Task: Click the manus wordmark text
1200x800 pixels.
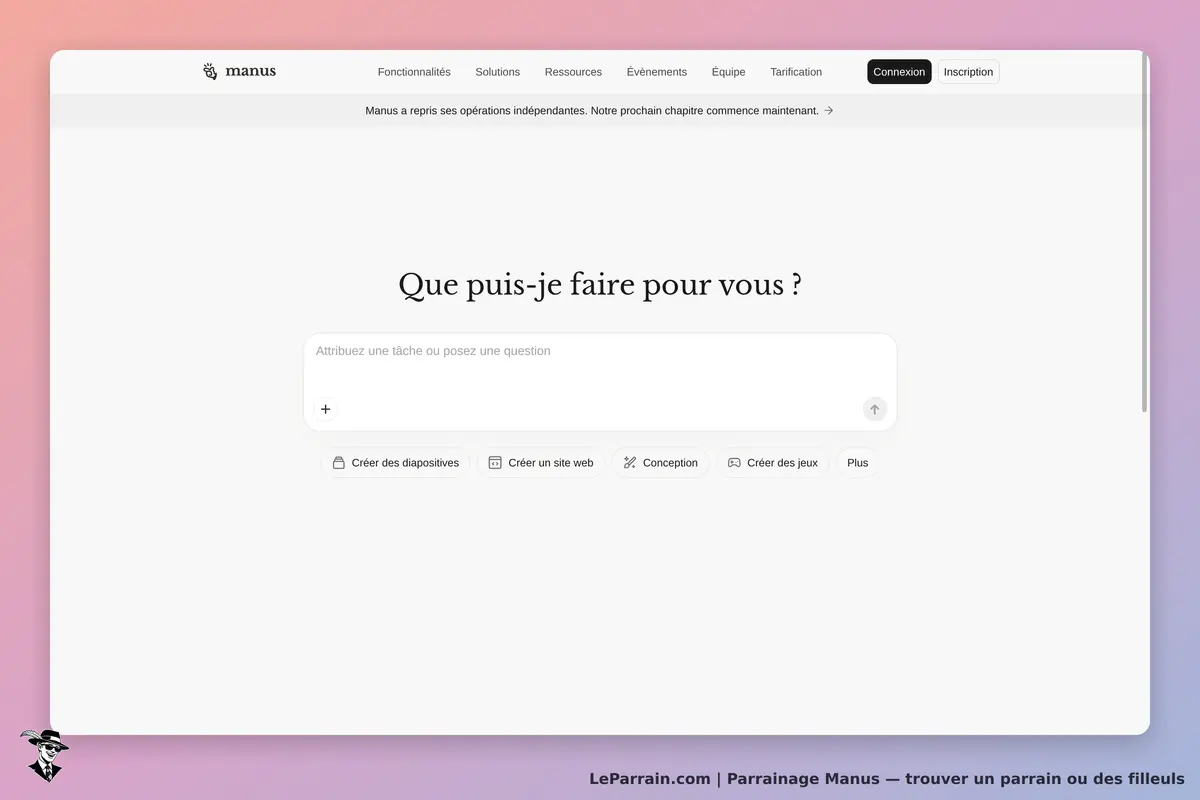Action: pyautogui.click(x=250, y=71)
